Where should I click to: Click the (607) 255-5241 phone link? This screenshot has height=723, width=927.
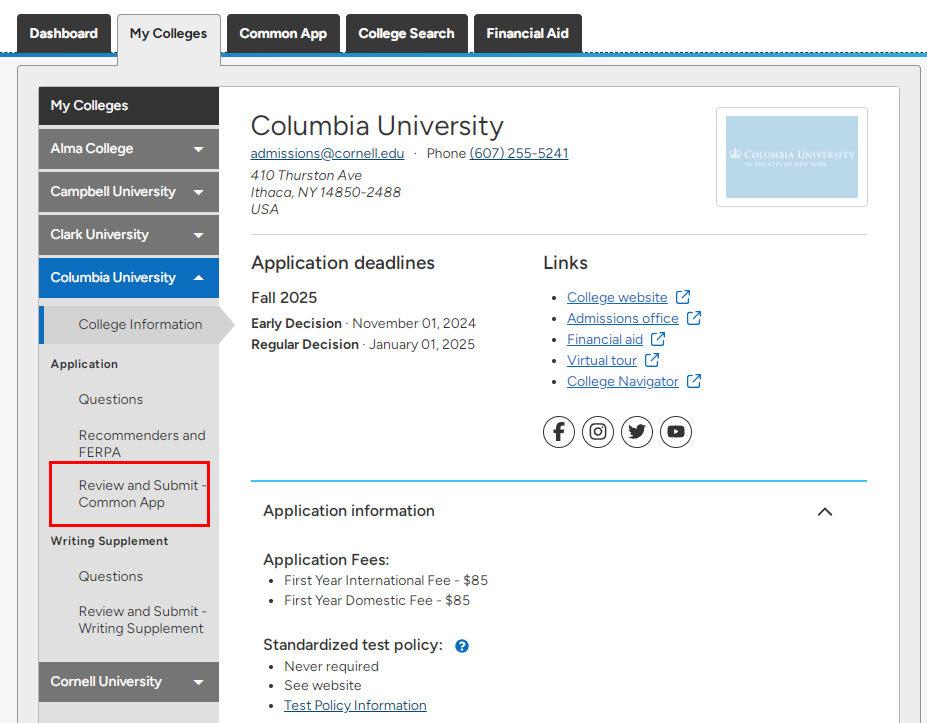point(518,153)
